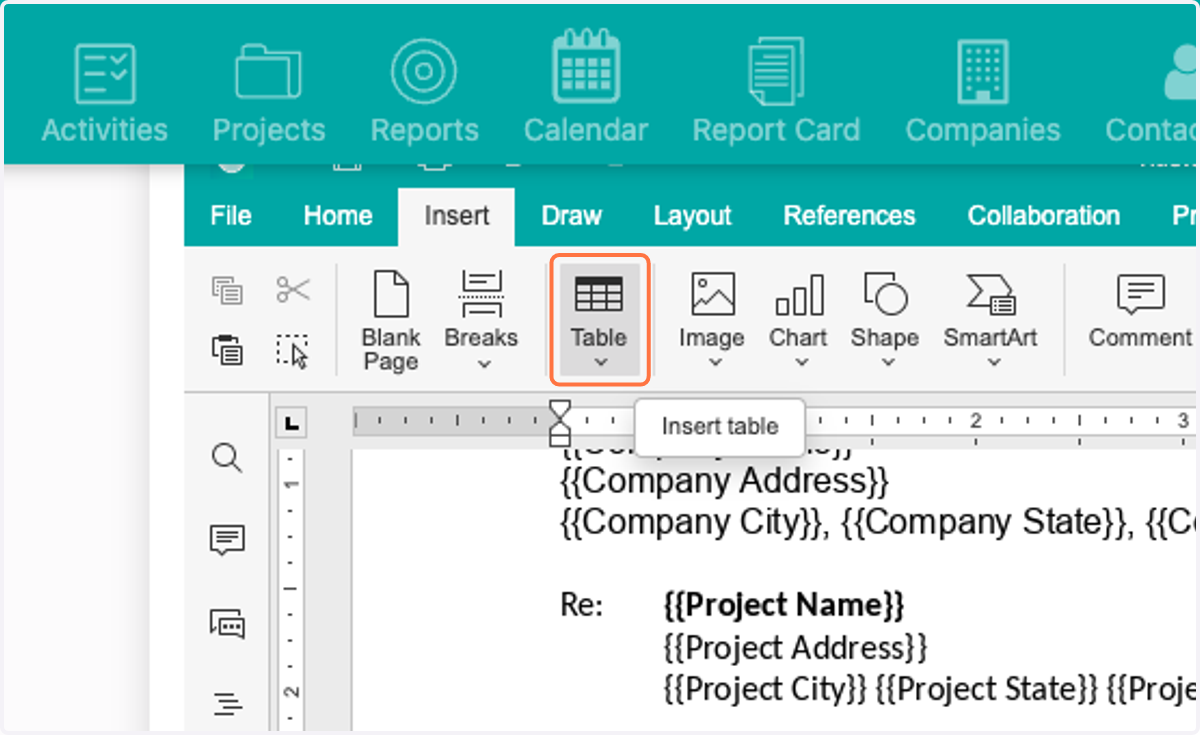Open the Chat panel in sidebar
The image size is (1200, 735).
pos(227,623)
